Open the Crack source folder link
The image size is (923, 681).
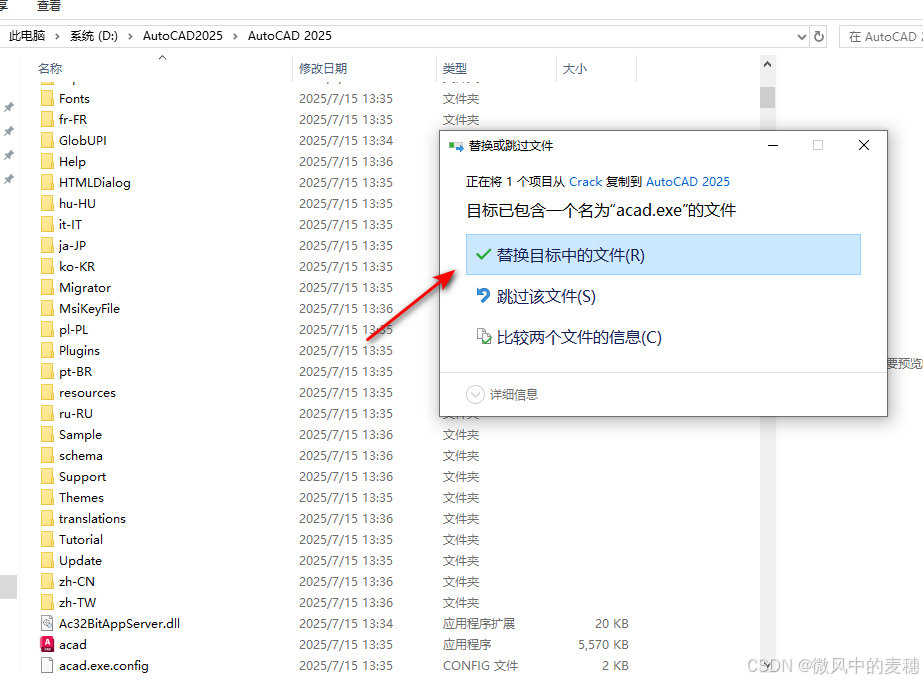click(x=585, y=182)
